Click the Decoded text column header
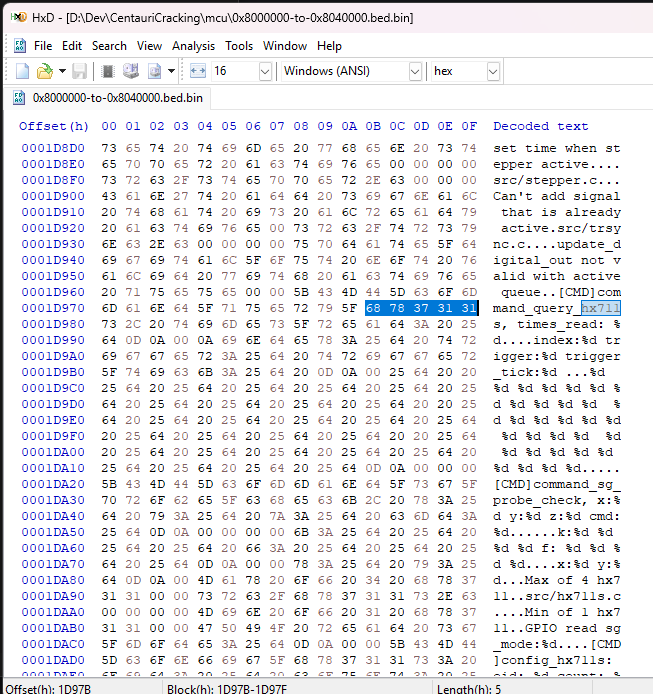653x694 pixels. click(x=540, y=126)
